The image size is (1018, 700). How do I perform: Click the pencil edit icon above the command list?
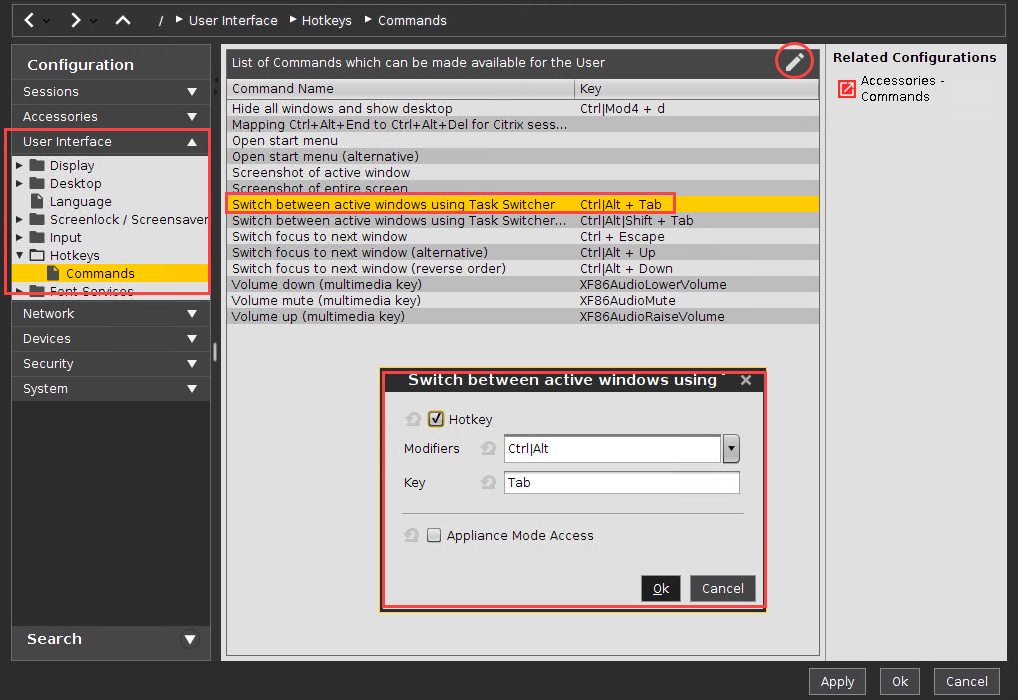[794, 62]
